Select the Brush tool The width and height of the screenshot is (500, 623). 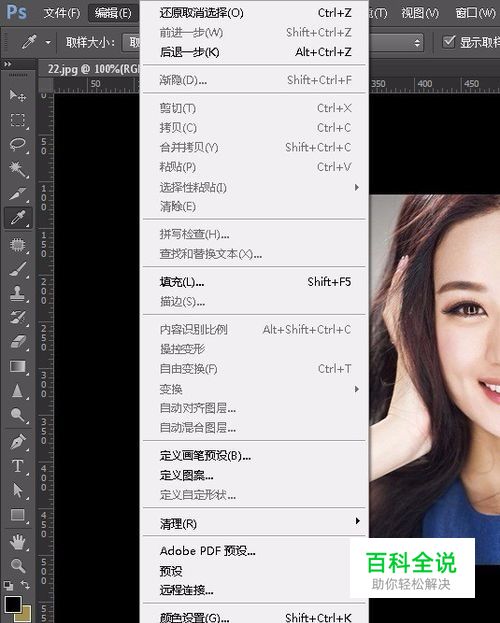click(x=17, y=269)
